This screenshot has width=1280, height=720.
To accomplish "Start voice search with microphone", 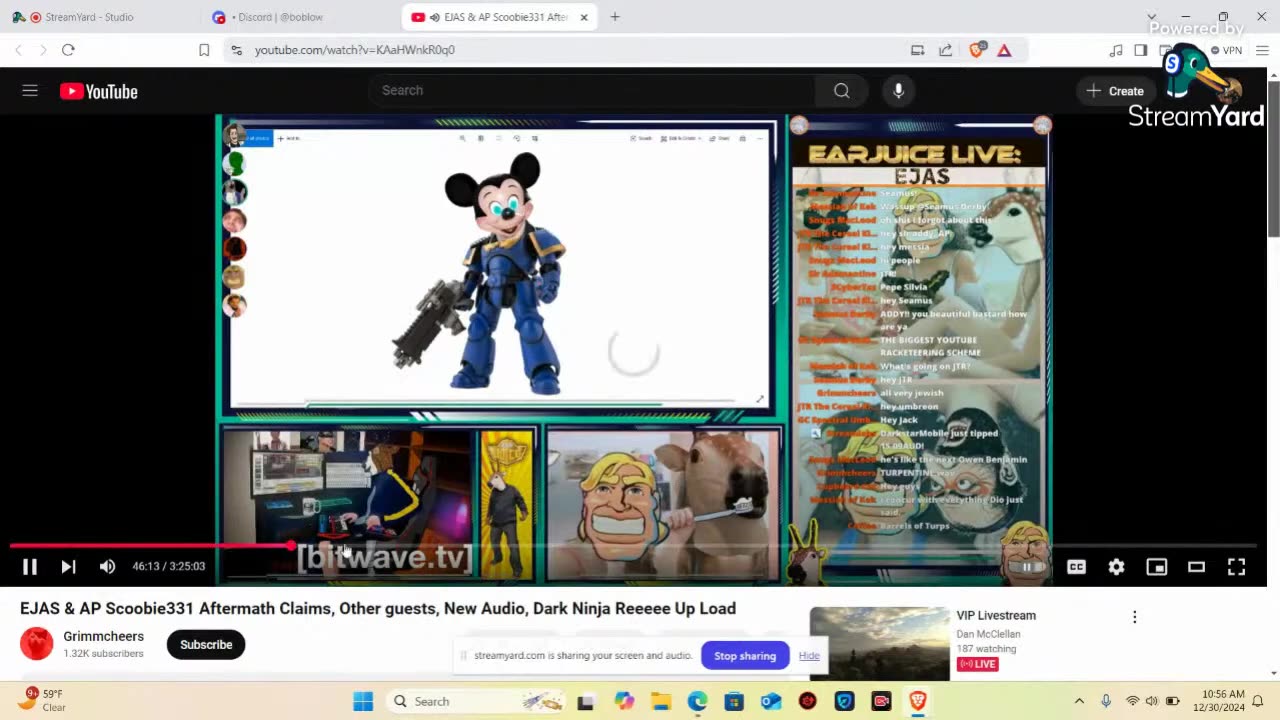I will click(x=898, y=91).
